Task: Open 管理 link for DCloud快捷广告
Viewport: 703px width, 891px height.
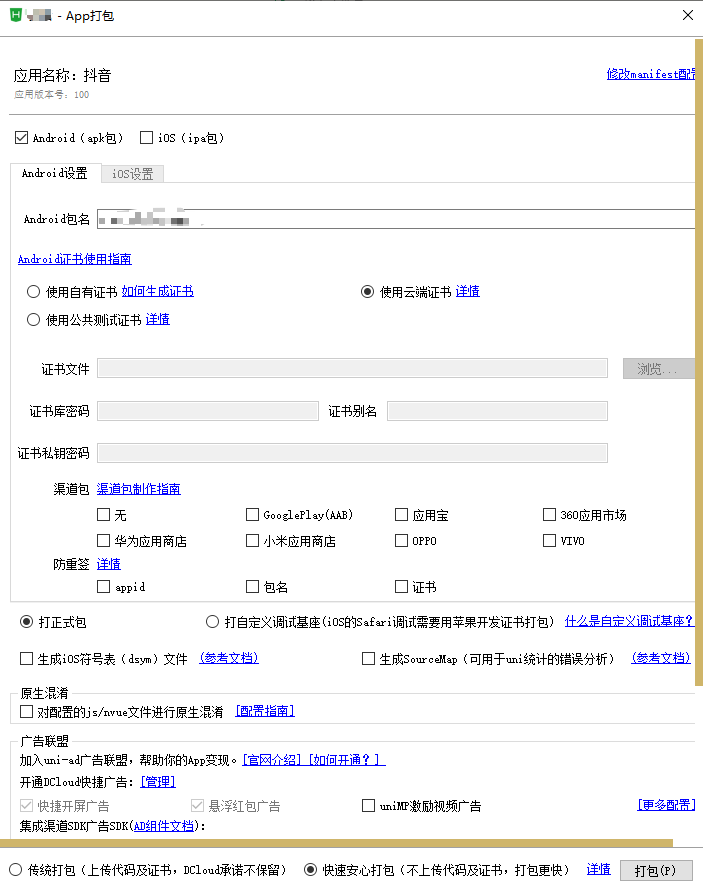Action: click(x=158, y=782)
